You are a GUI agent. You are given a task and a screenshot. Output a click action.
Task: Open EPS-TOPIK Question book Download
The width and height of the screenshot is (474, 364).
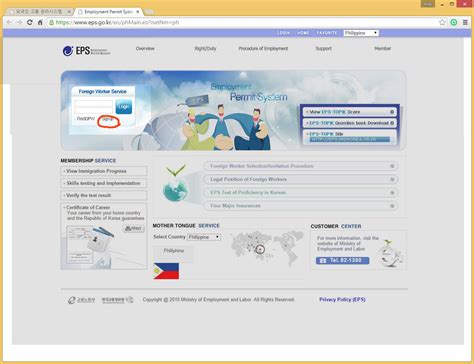(350, 123)
